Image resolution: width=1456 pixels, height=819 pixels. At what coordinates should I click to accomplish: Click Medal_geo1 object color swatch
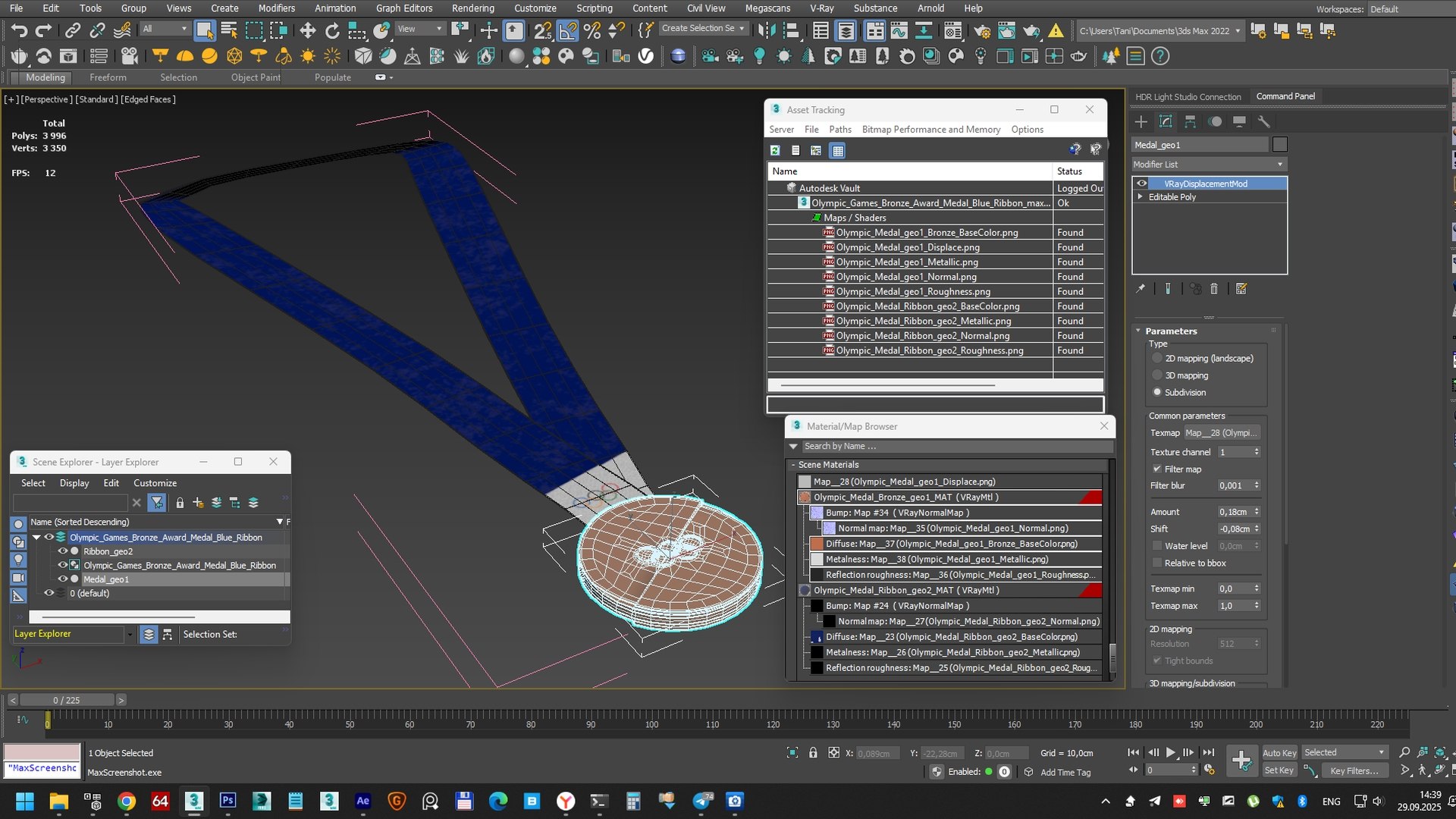pos(1280,145)
